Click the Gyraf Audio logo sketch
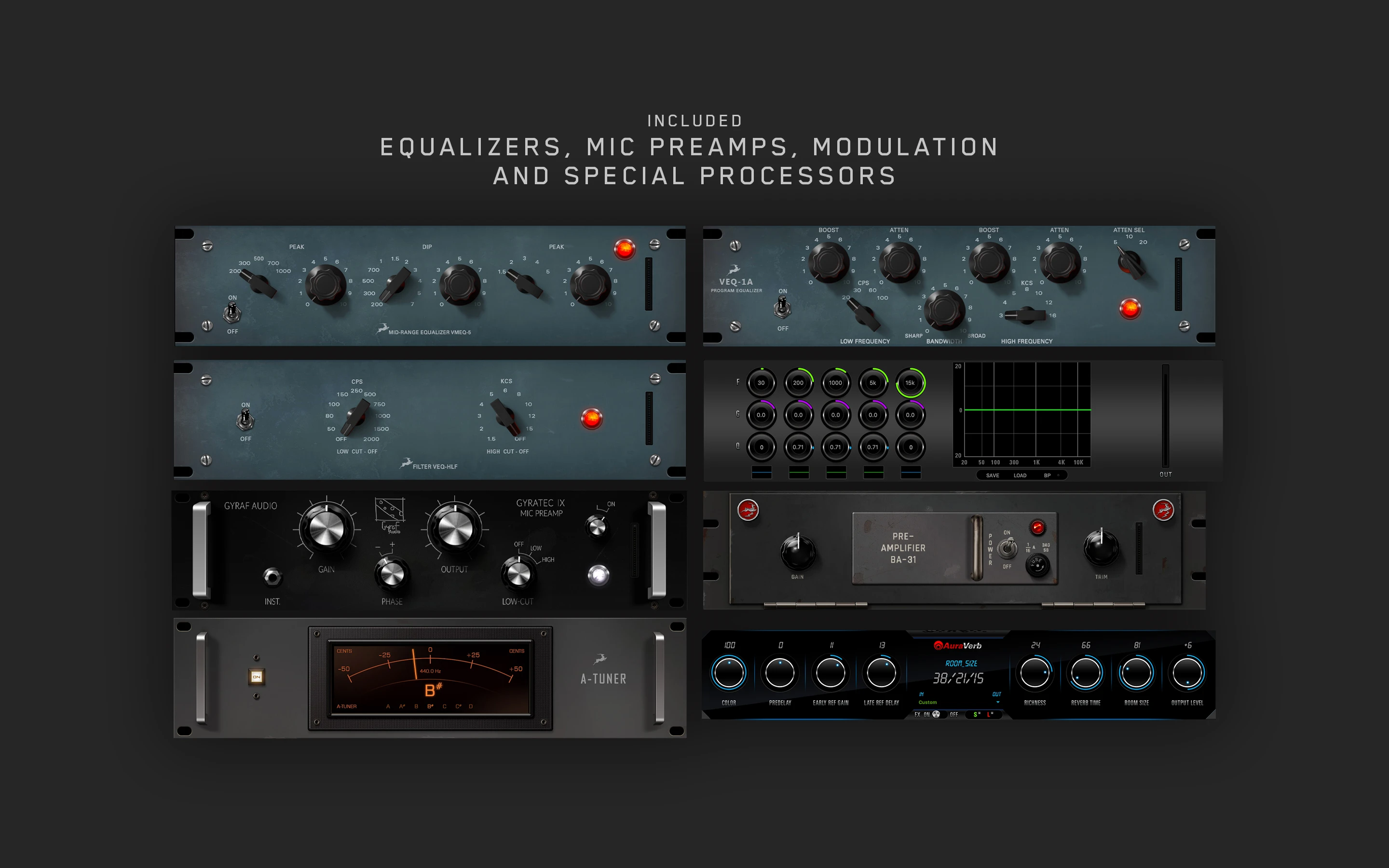Image resolution: width=1389 pixels, height=868 pixels. point(390,515)
